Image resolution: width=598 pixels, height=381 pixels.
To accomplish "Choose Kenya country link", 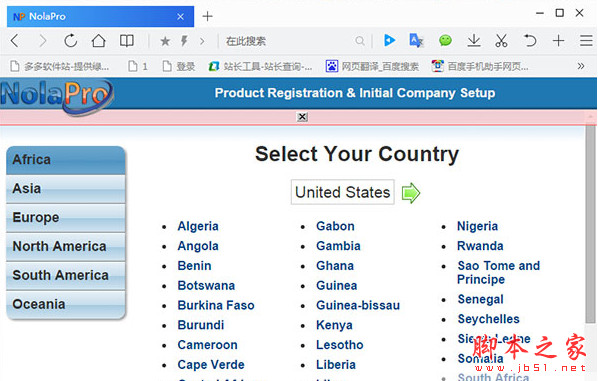I will coord(334,325).
